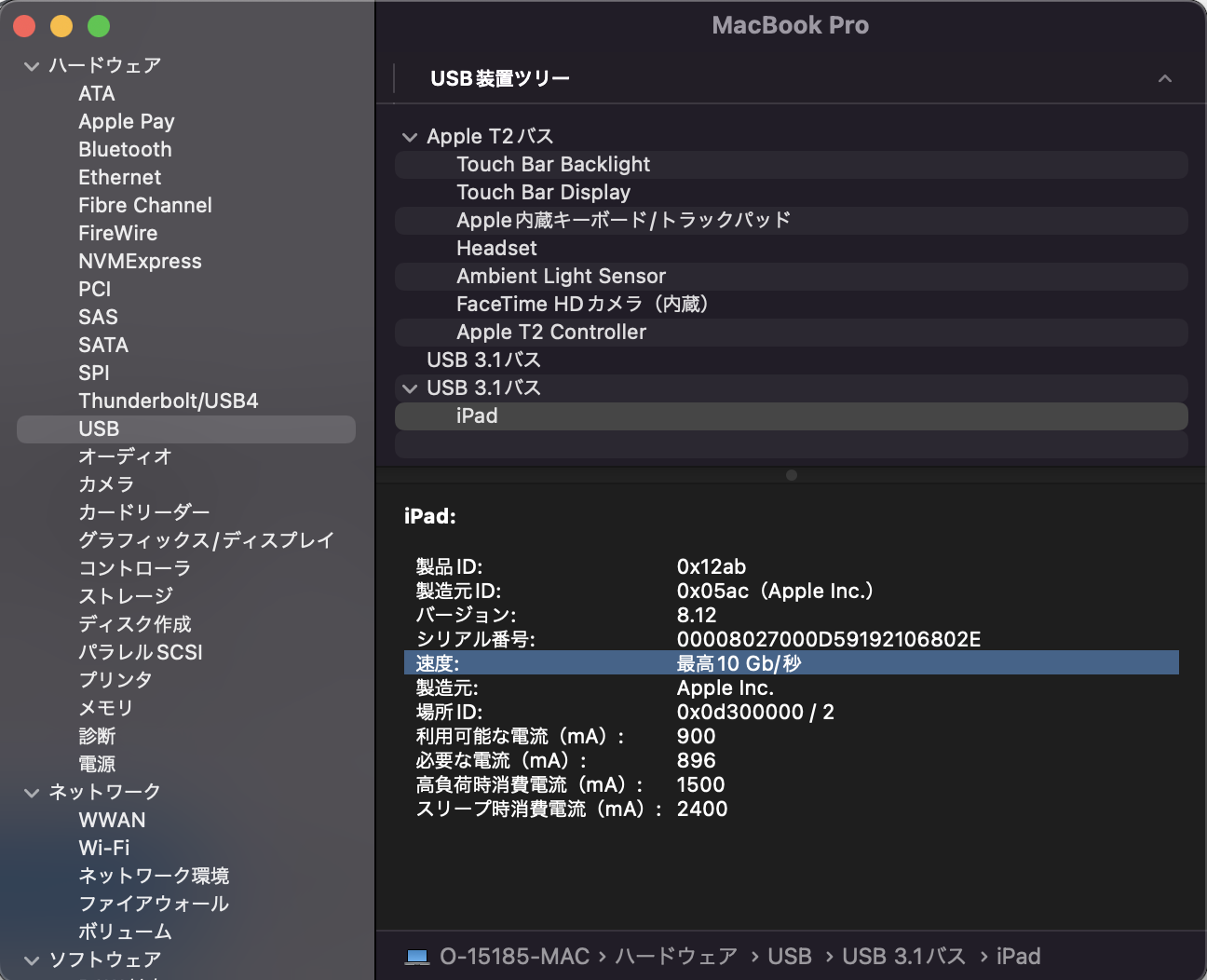Select the first, unexpanded USB 3.1 バス row

pos(792,361)
